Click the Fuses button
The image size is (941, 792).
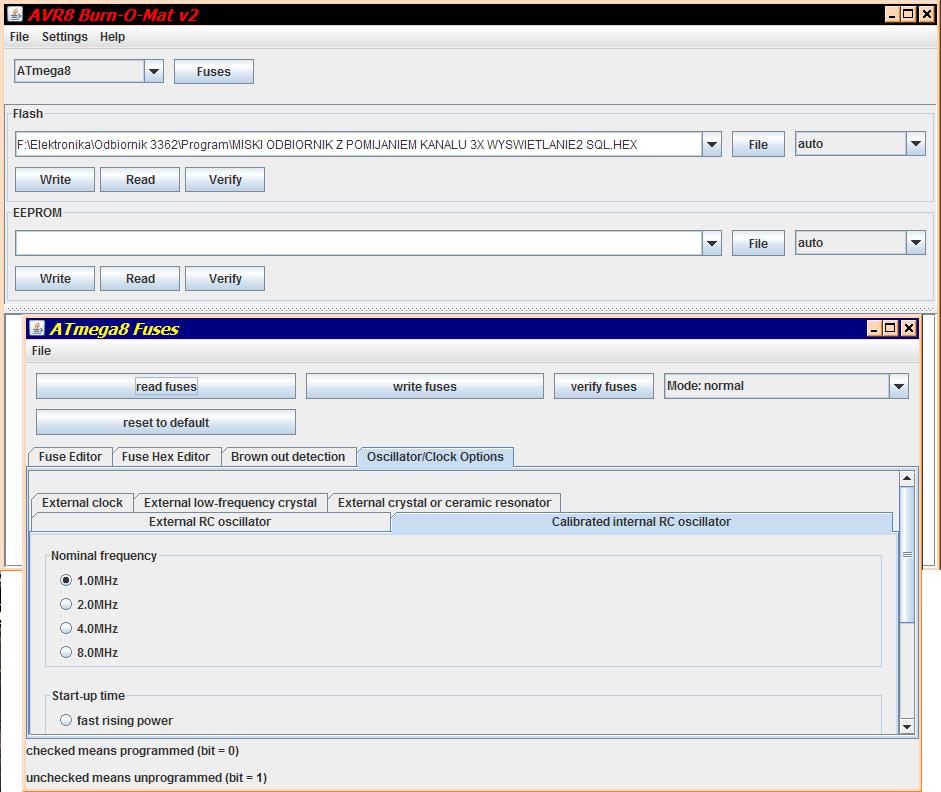[x=214, y=71]
